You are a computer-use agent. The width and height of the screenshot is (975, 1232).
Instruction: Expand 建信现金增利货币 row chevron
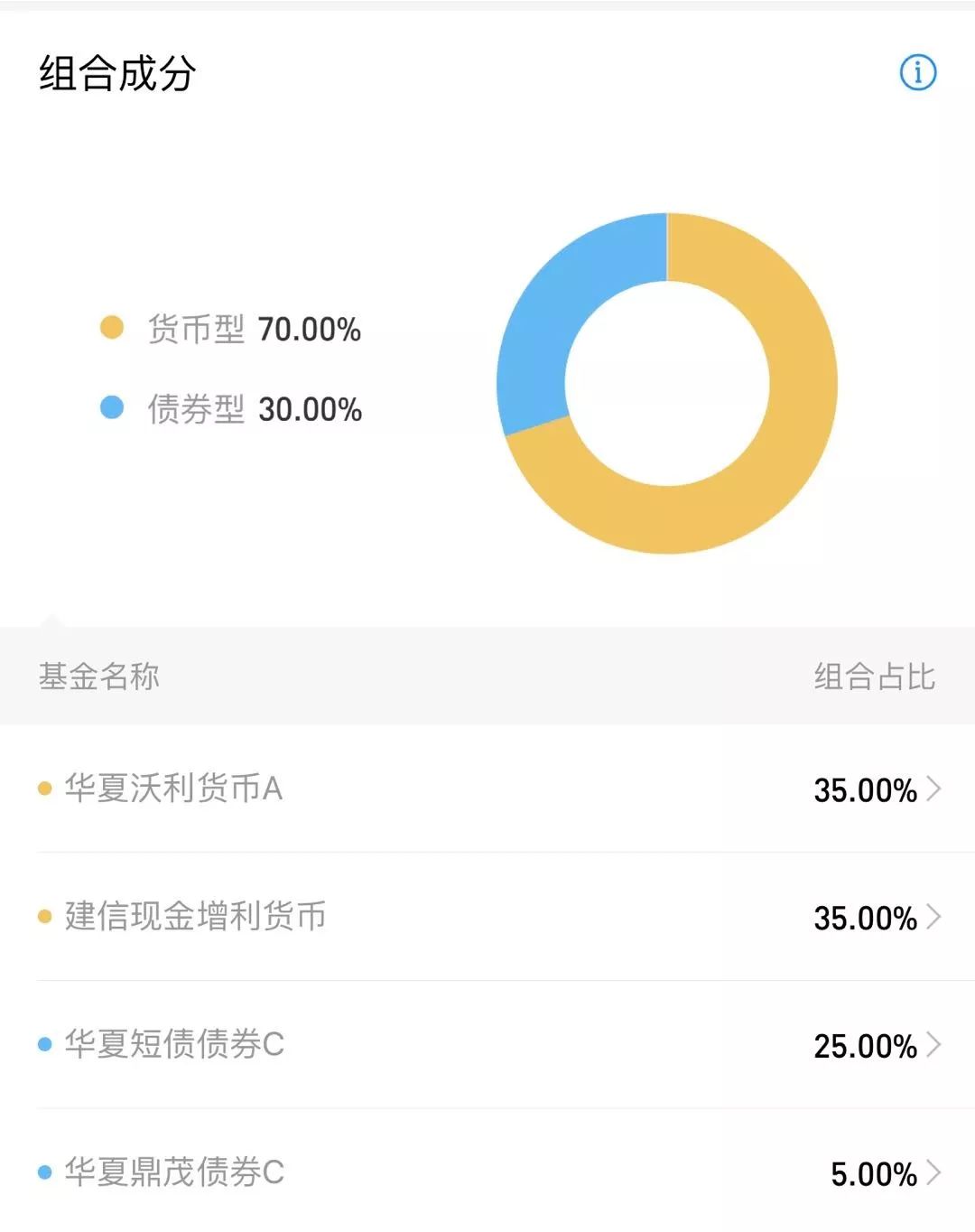934,917
